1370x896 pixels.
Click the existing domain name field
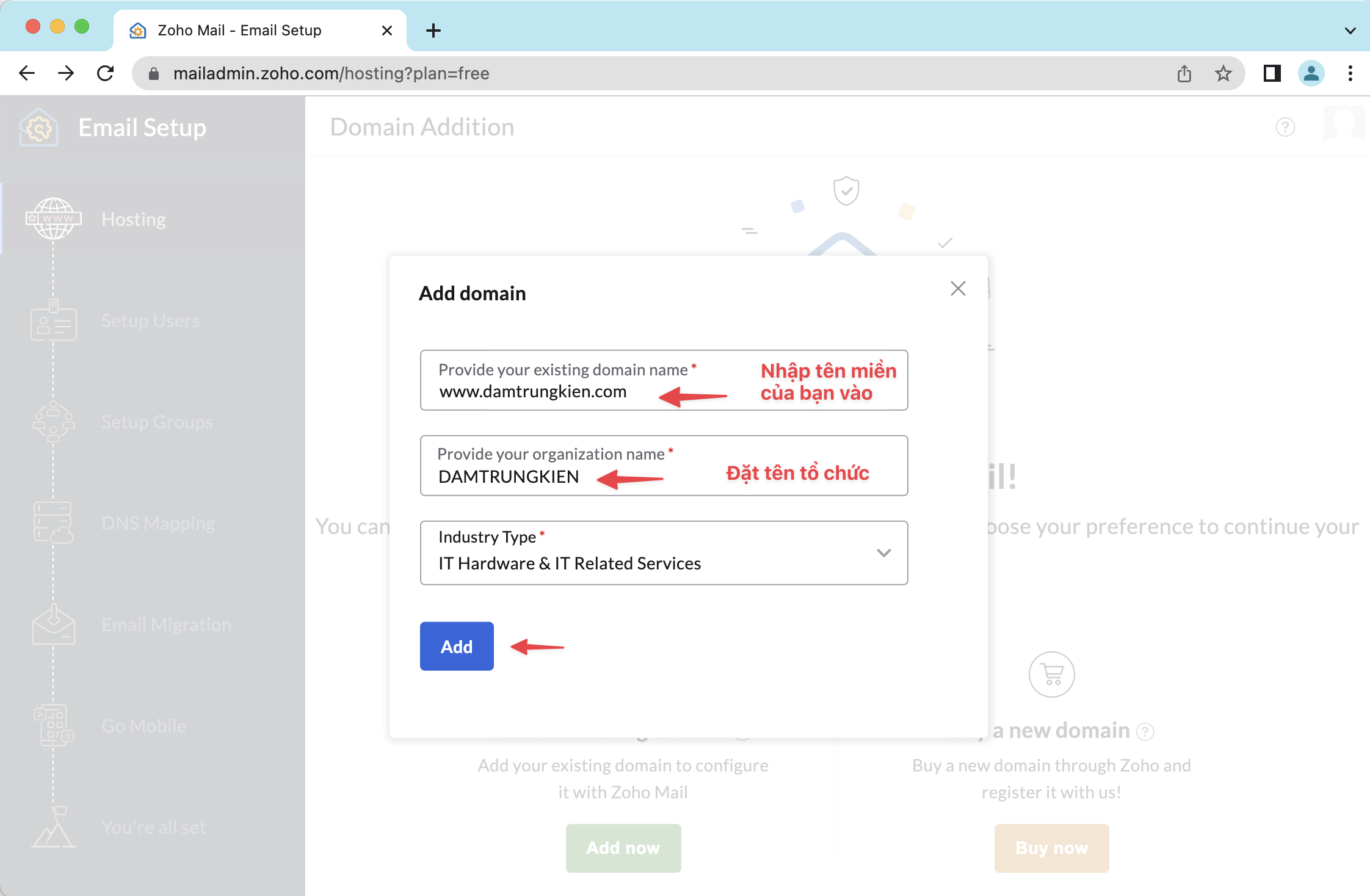(664, 380)
